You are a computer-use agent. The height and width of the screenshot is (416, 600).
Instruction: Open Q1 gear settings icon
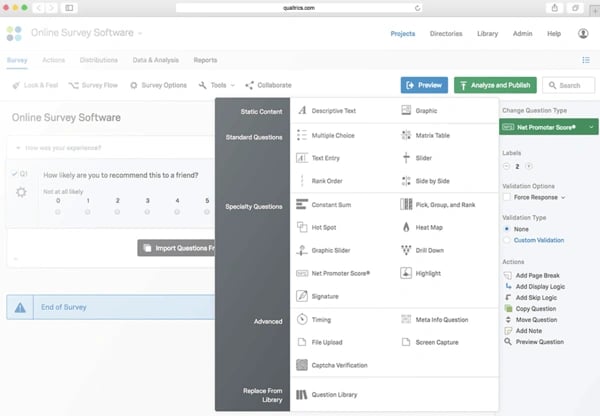[x=22, y=192]
